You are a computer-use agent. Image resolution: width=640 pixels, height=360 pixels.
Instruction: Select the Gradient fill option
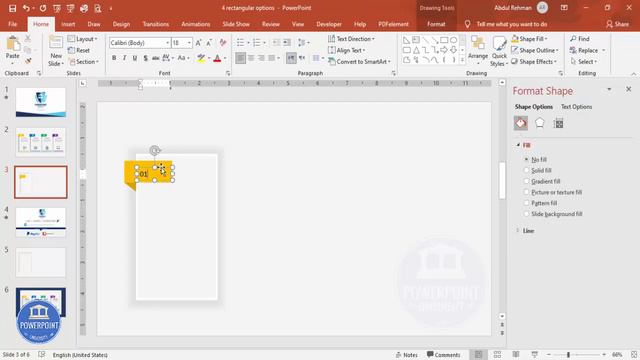pos(527,181)
